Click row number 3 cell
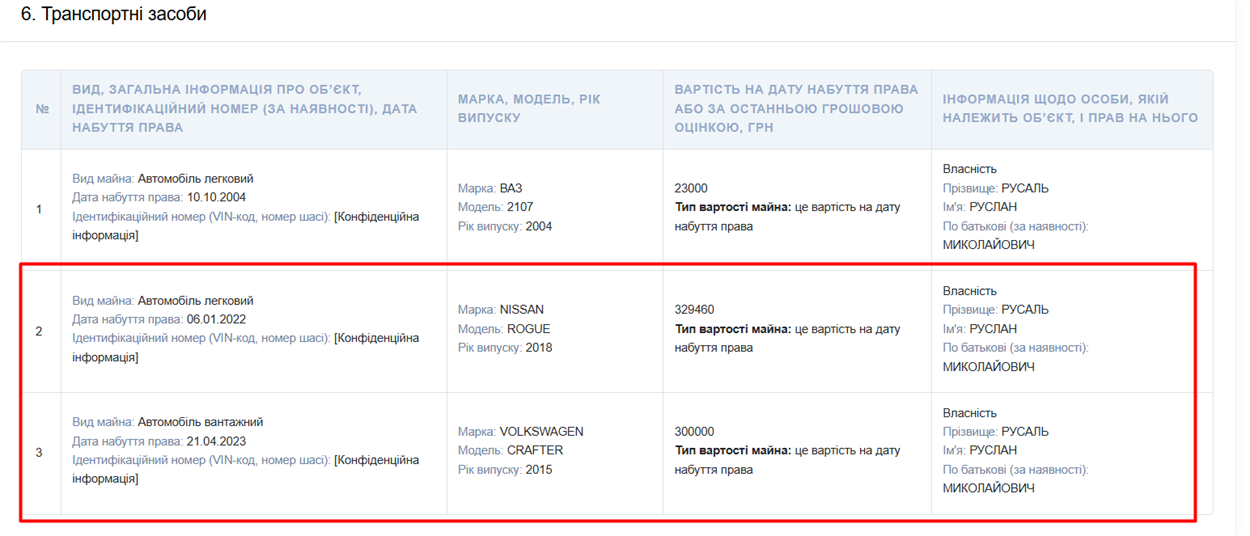 [x=39, y=452]
